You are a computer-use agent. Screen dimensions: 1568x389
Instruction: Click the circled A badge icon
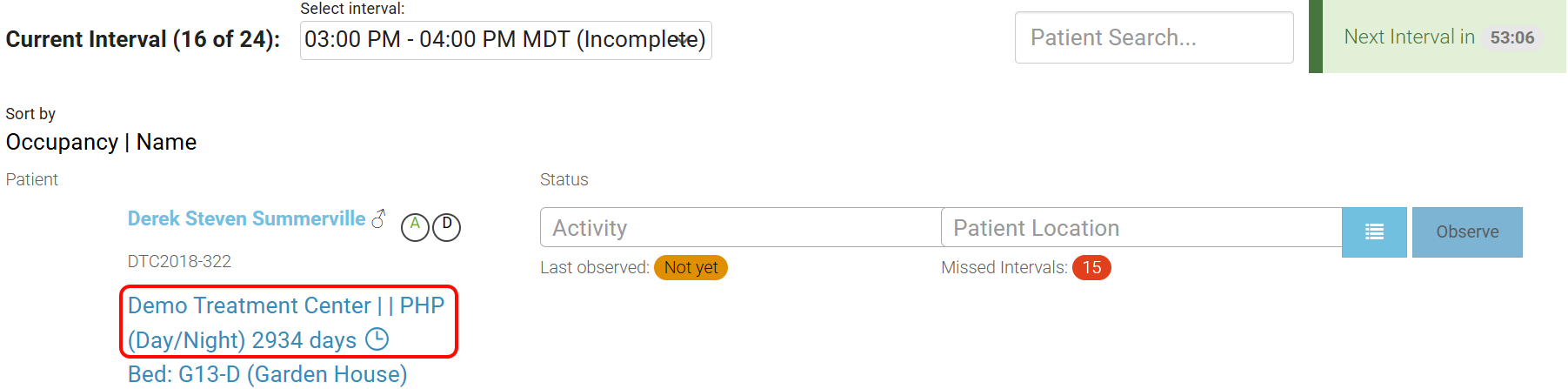click(415, 227)
